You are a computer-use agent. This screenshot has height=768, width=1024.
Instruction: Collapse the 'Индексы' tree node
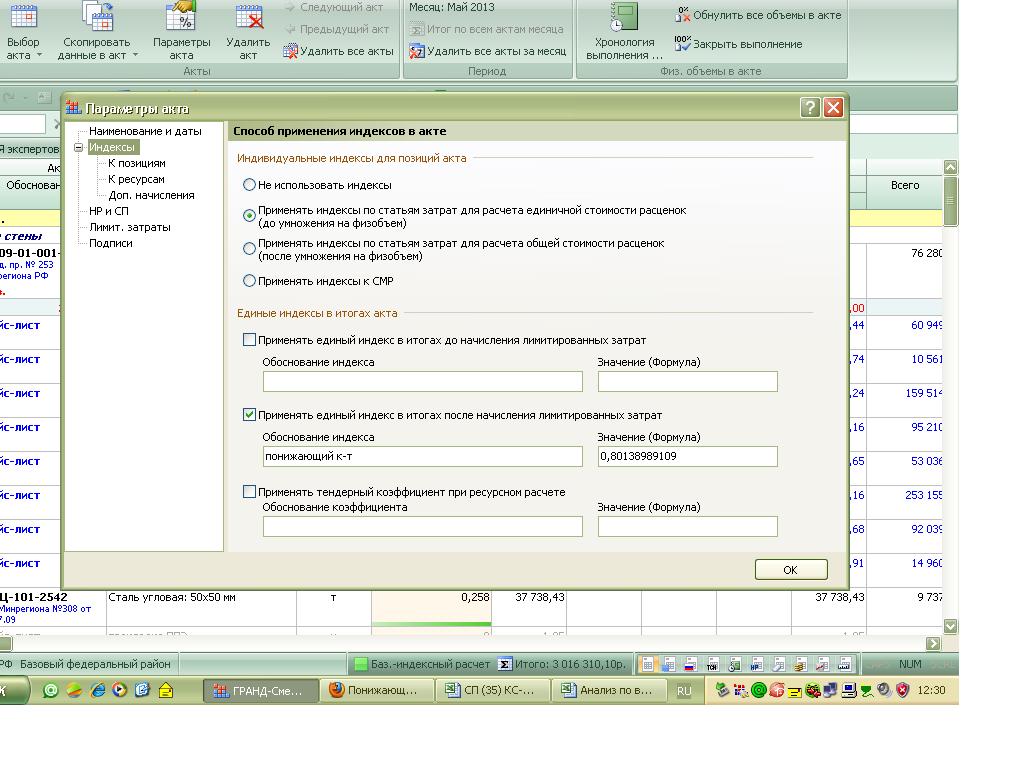click(x=79, y=148)
